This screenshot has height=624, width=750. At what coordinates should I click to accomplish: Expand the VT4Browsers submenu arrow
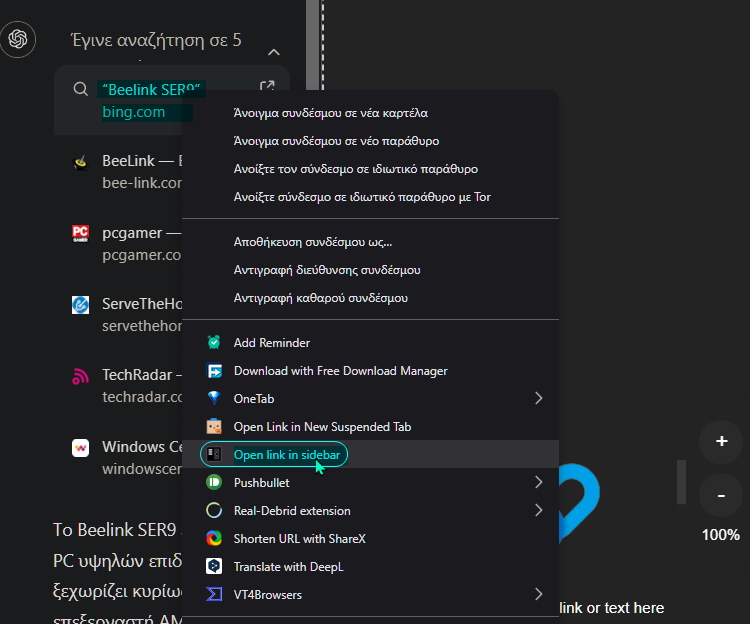[539, 594]
